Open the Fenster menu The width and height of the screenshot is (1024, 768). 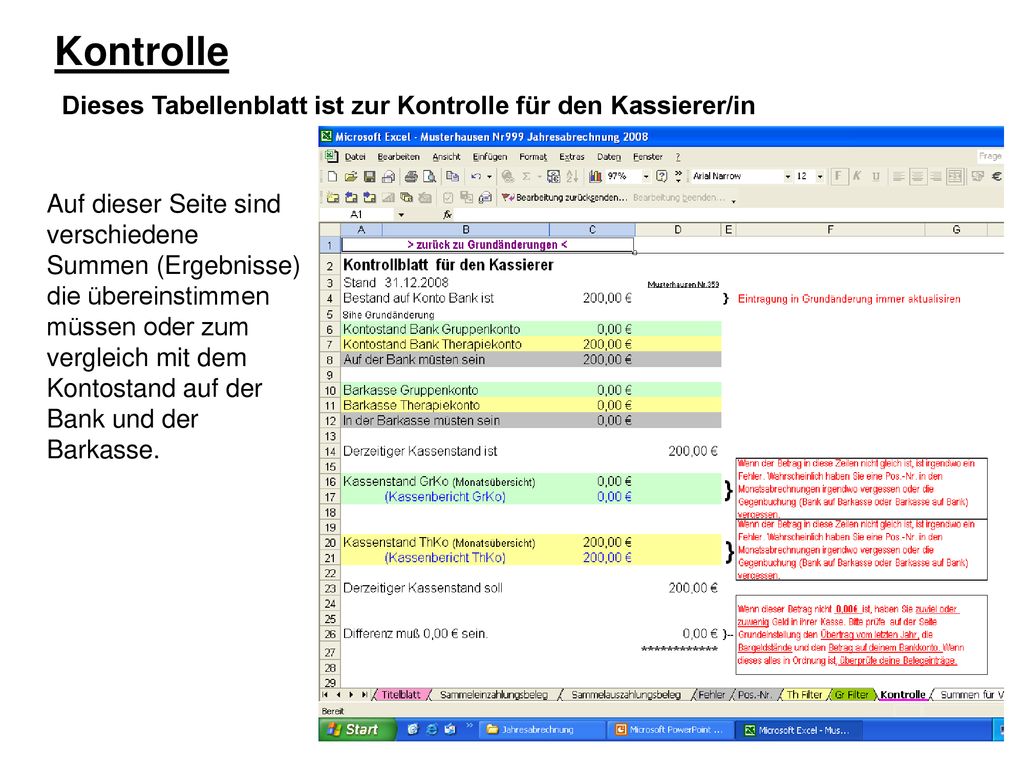click(x=647, y=157)
